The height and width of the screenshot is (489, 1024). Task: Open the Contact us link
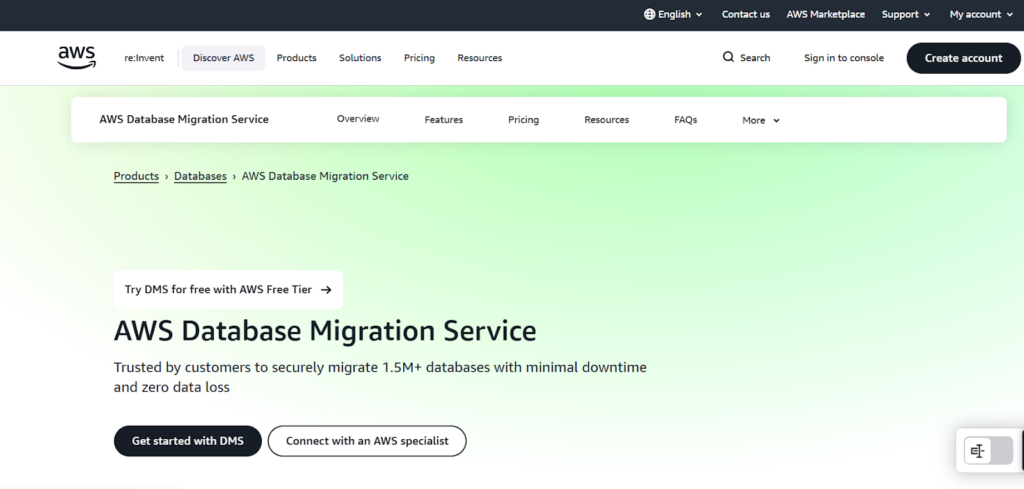pos(745,15)
